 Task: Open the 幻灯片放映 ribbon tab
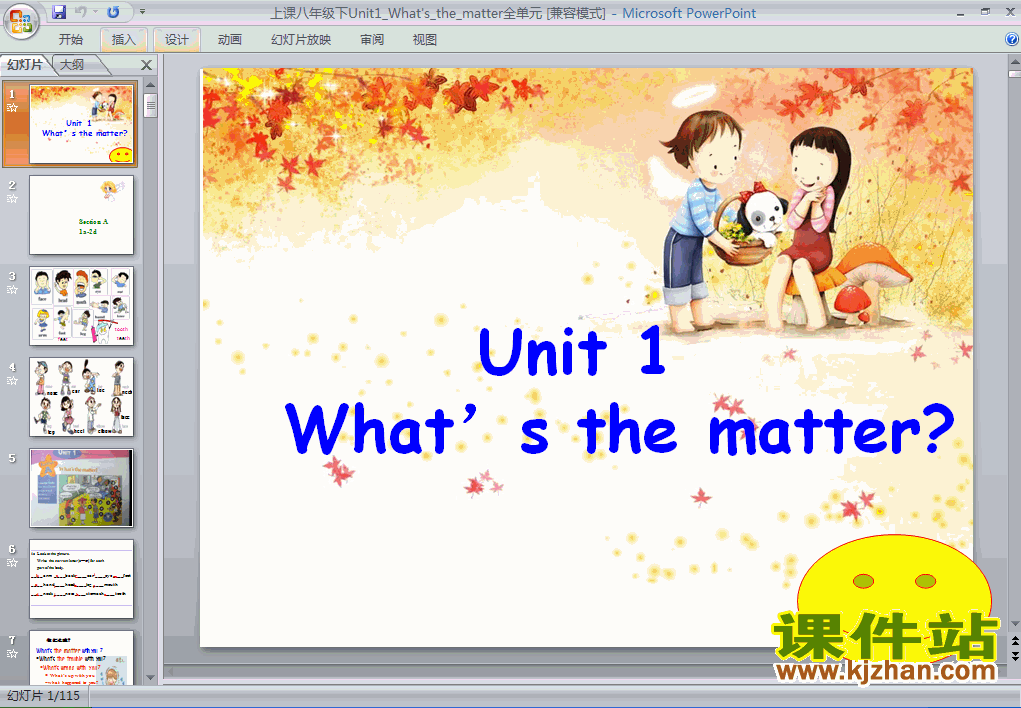pyautogui.click(x=301, y=40)
